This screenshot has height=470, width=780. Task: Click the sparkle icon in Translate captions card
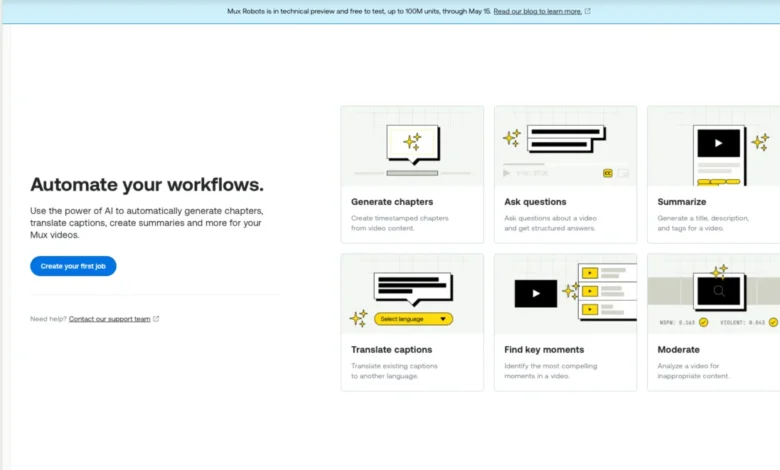coord(358,318)
